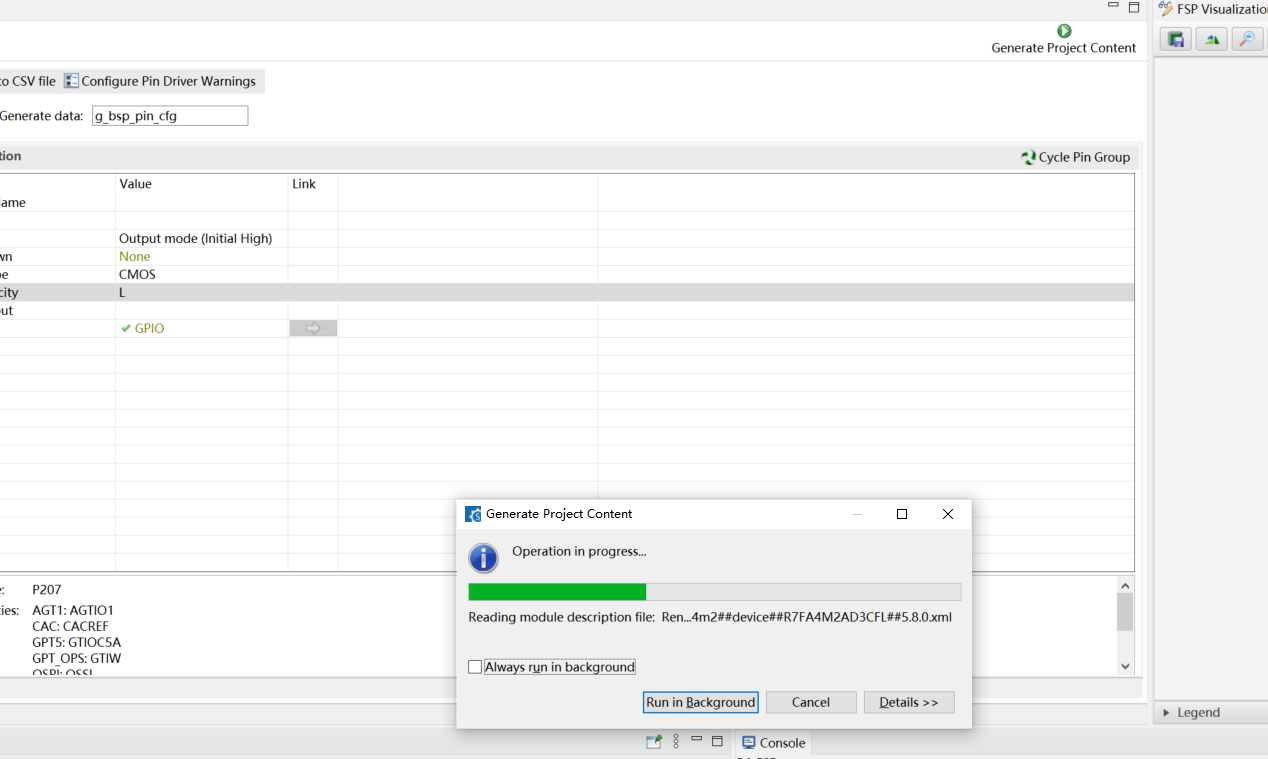The image size is (1268, 759).
Task: Click the GPT_OPS: GTIW entry
Action: tap(77, 658)
